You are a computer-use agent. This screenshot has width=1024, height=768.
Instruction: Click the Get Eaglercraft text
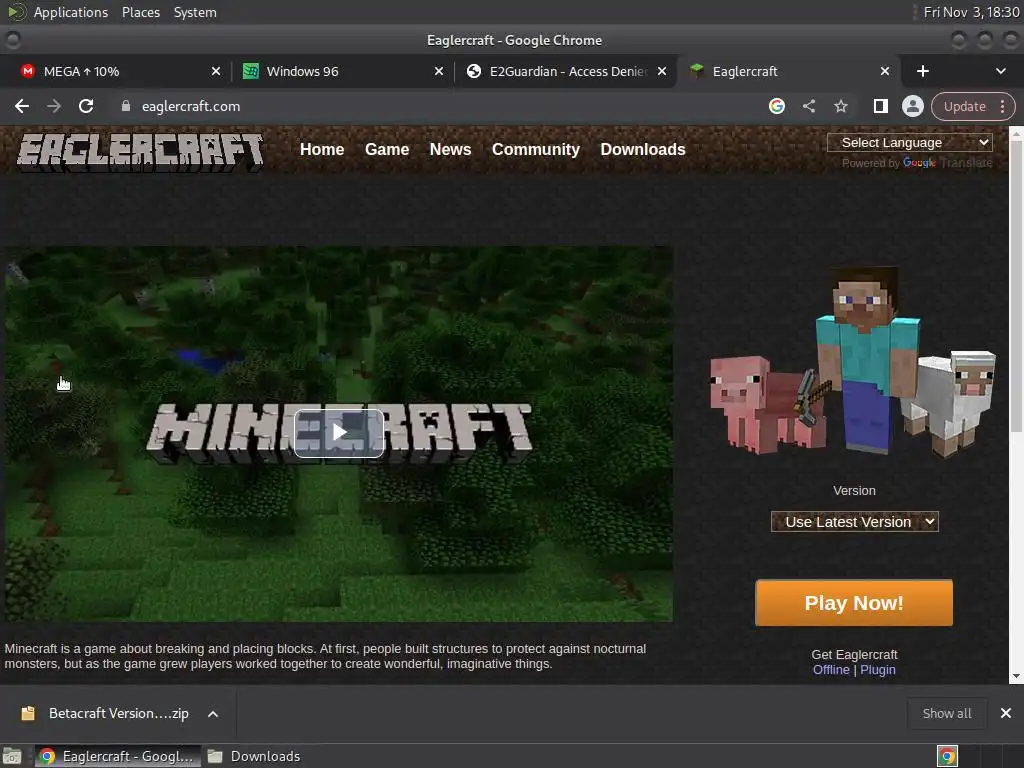click(x=854, y=654)
